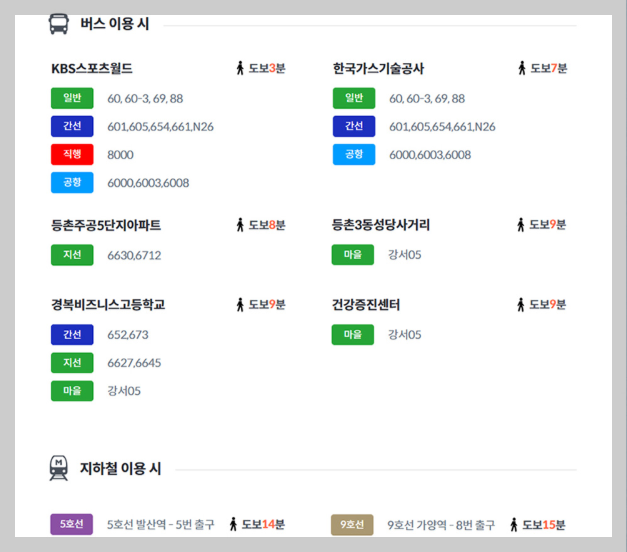627x552 pixels.
Task: Click 601,605,654,661,N26 under 한국가스기술공사
Action: pyautogui.click(x=442, y=127)
